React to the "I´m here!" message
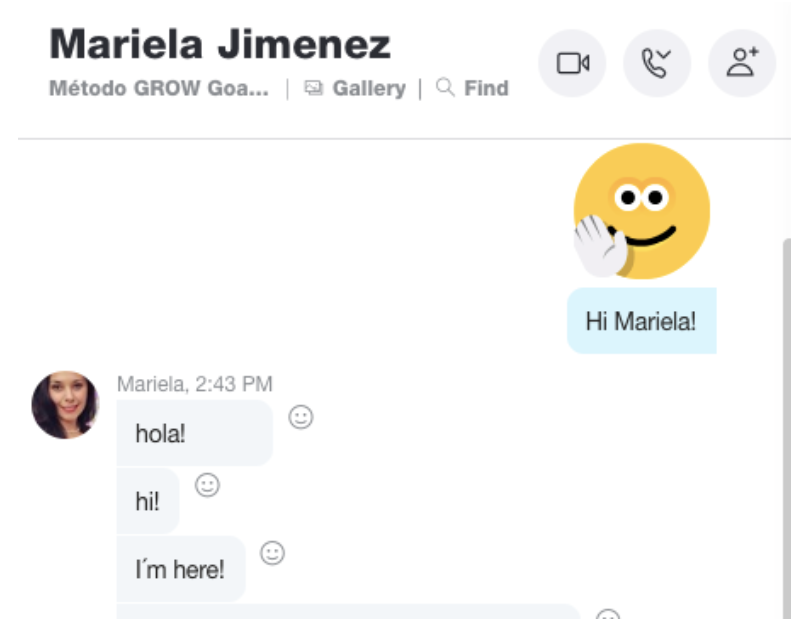 272,553
